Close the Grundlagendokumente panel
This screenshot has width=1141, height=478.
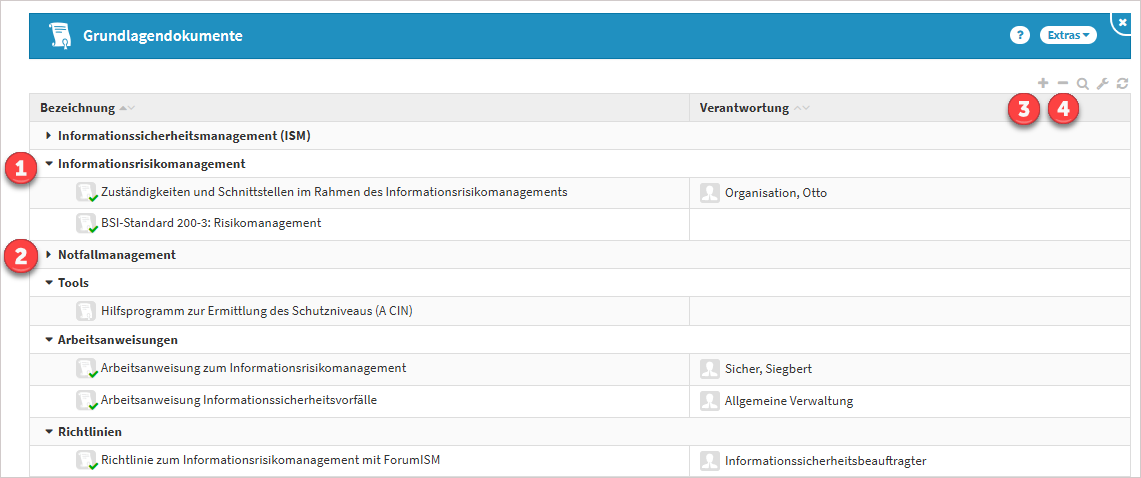click(x=1122, y=21)
